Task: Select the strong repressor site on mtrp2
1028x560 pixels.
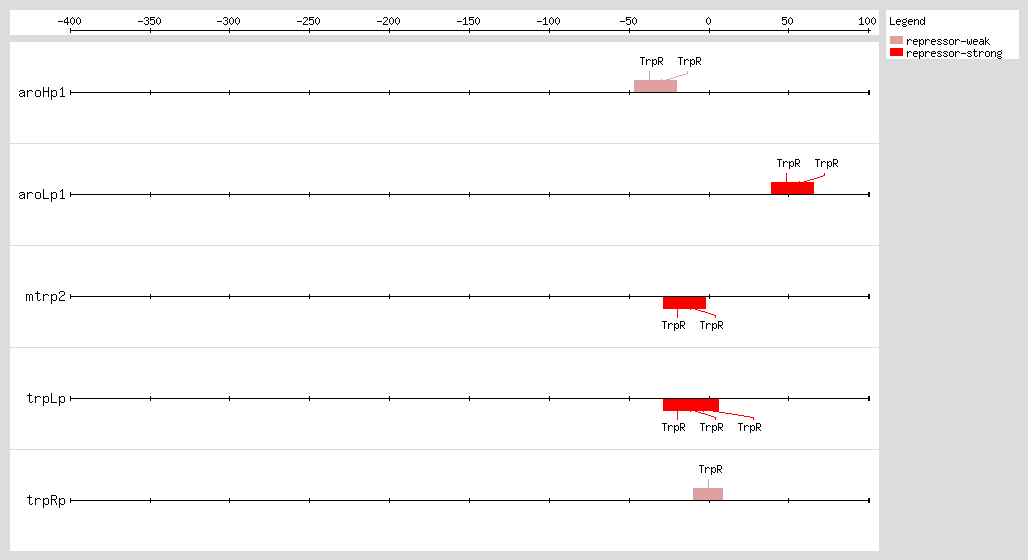Action: pos(684,303)
